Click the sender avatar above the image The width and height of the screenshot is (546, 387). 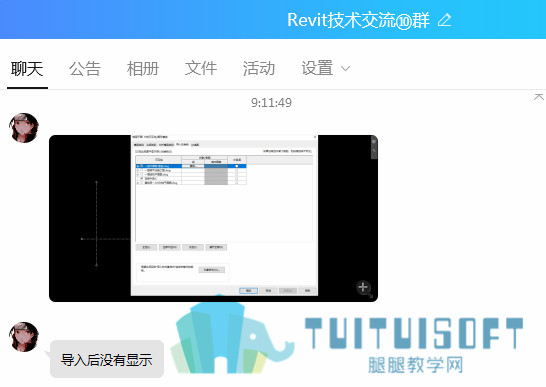24,127
